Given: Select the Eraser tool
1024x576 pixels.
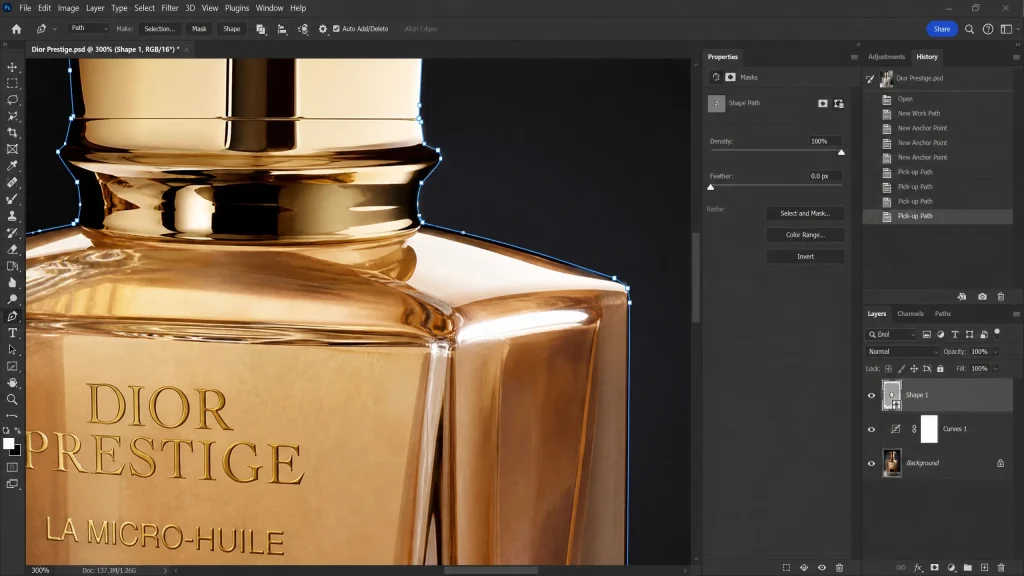Looking at the screenshot, I should [x=12, y=249].
